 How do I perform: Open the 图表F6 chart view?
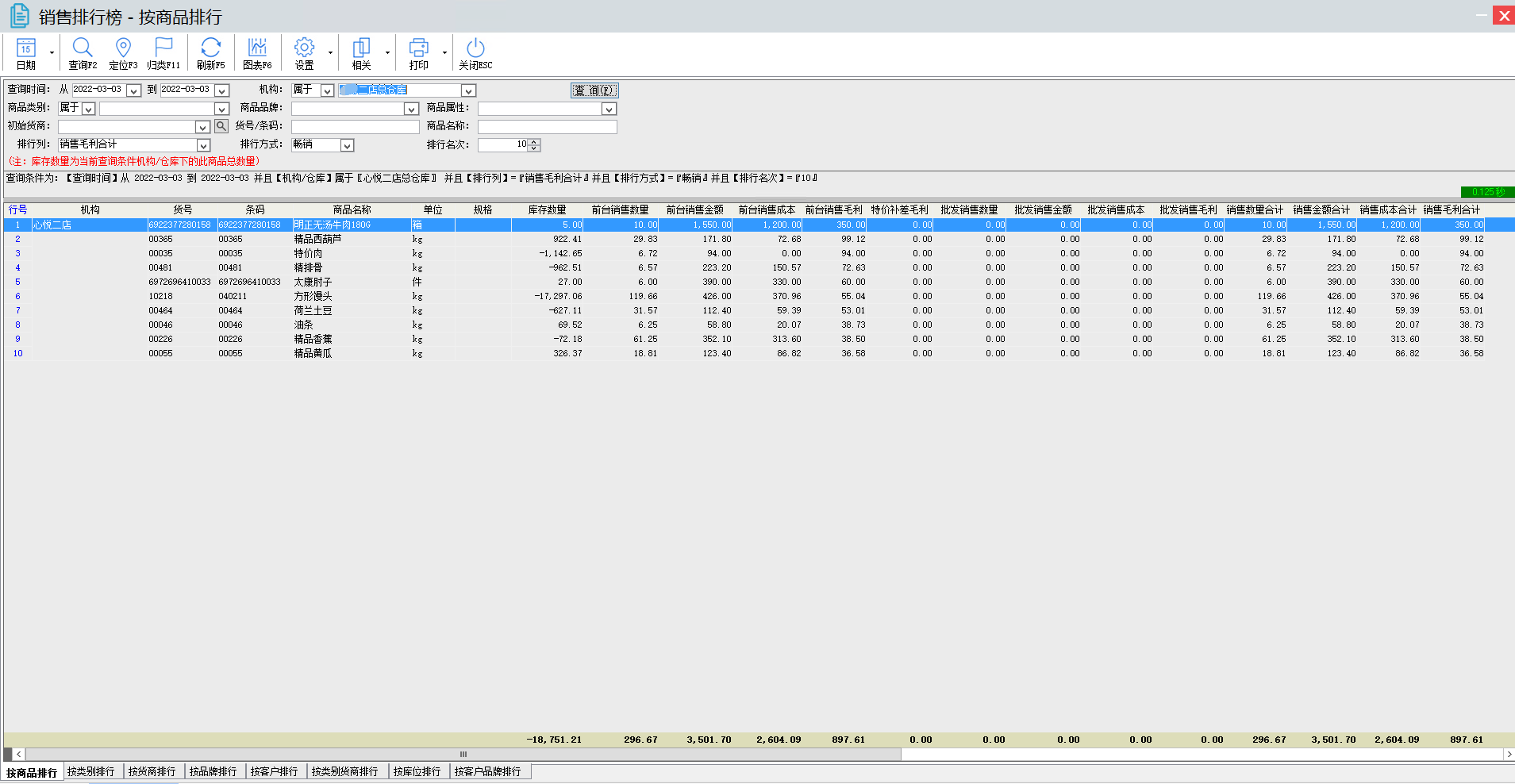tap(257, 53)
